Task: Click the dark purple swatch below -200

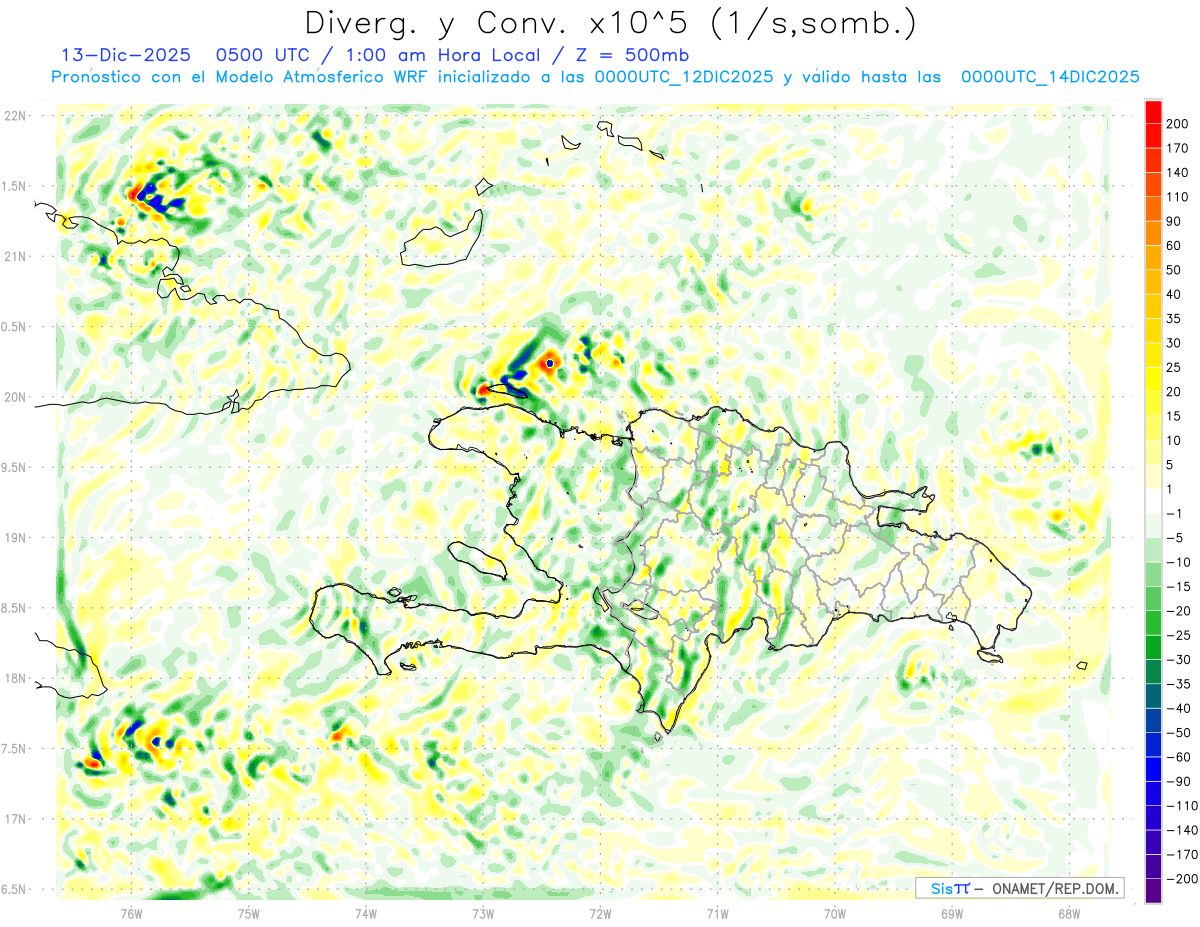Action: point(1153,890)
